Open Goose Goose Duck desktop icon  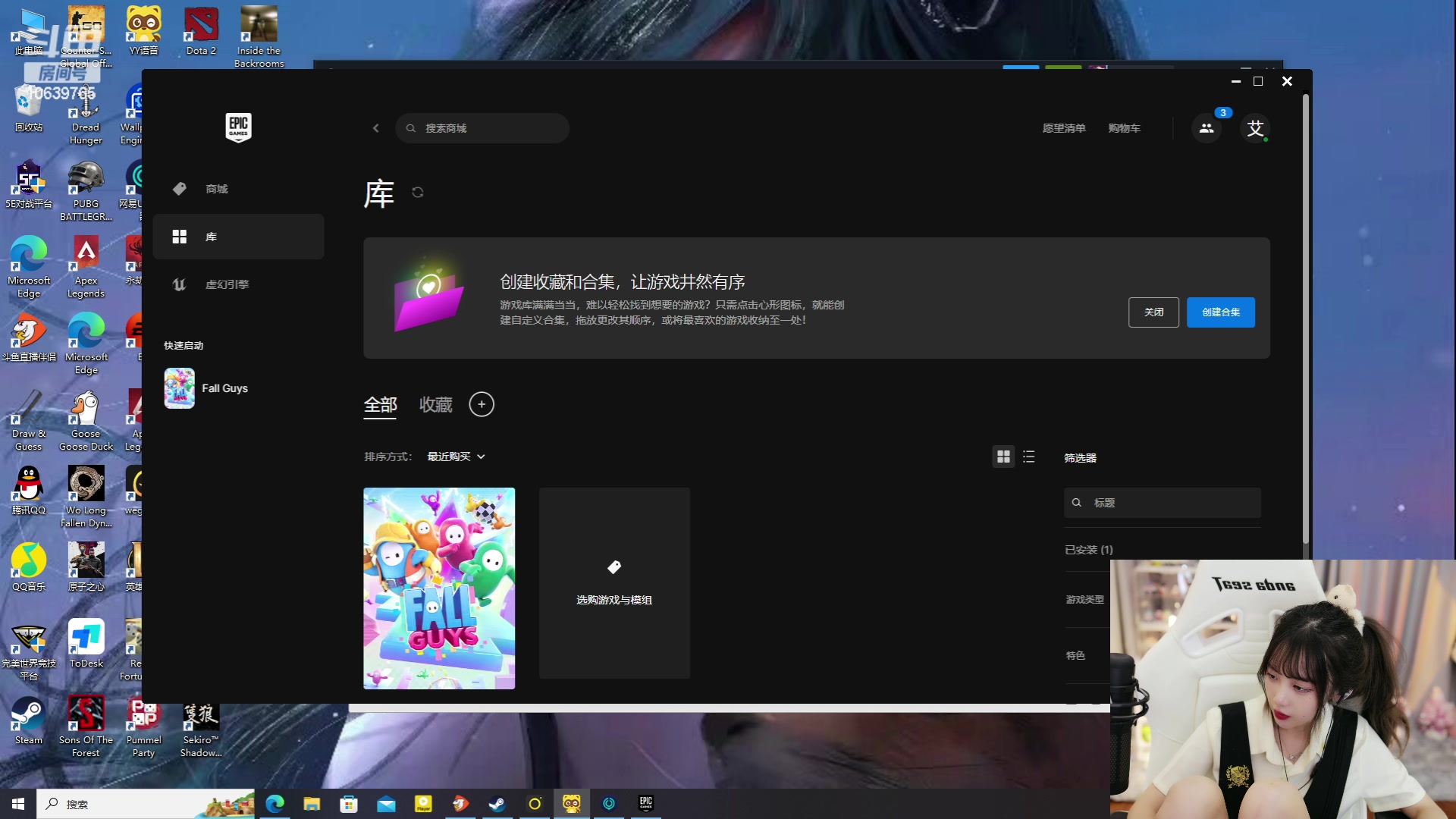[86, 421]
